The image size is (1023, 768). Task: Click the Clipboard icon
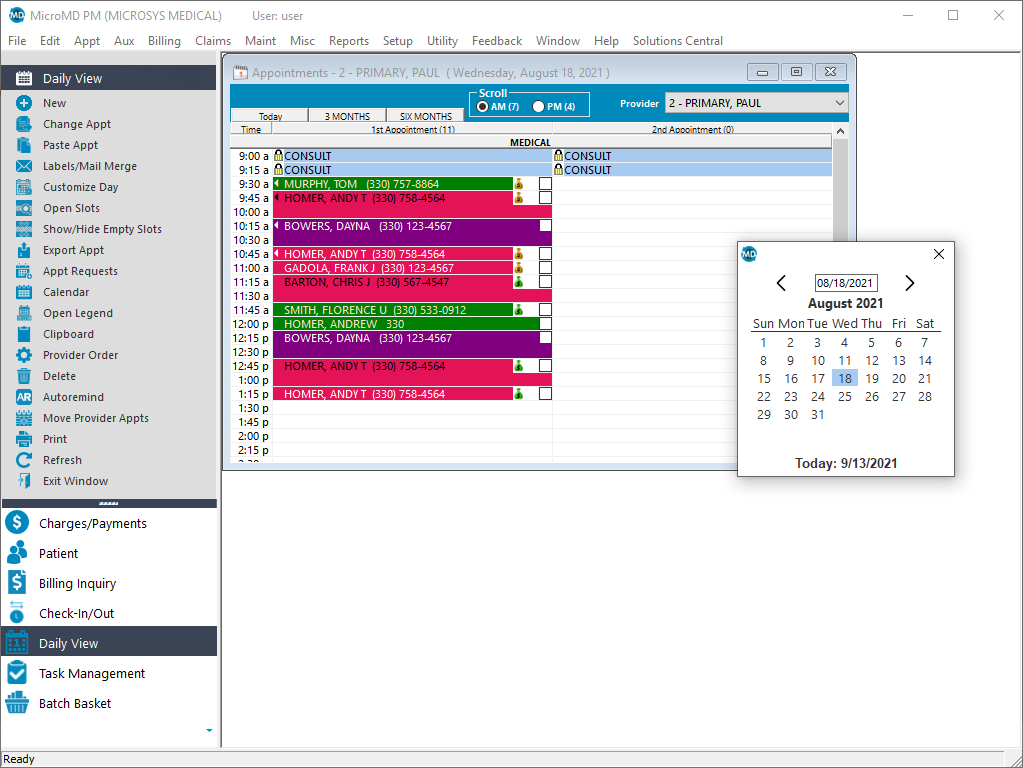tap(24, 334)
